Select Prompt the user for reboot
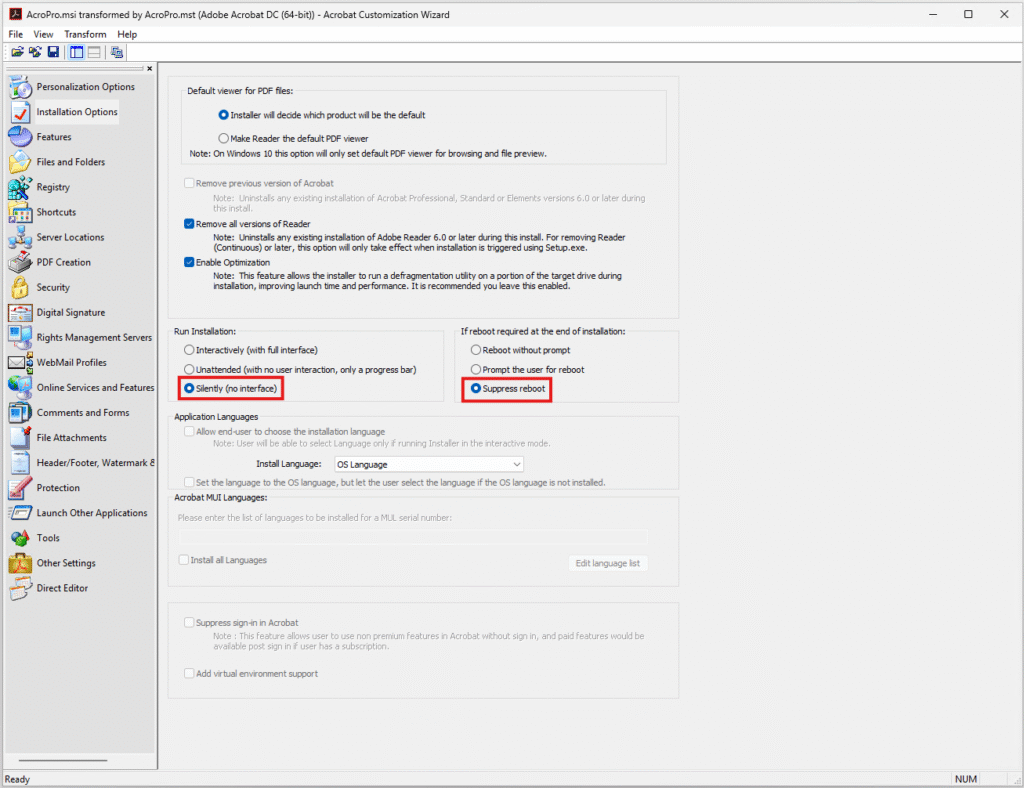 pyautogui.click(x=475, y=370)
